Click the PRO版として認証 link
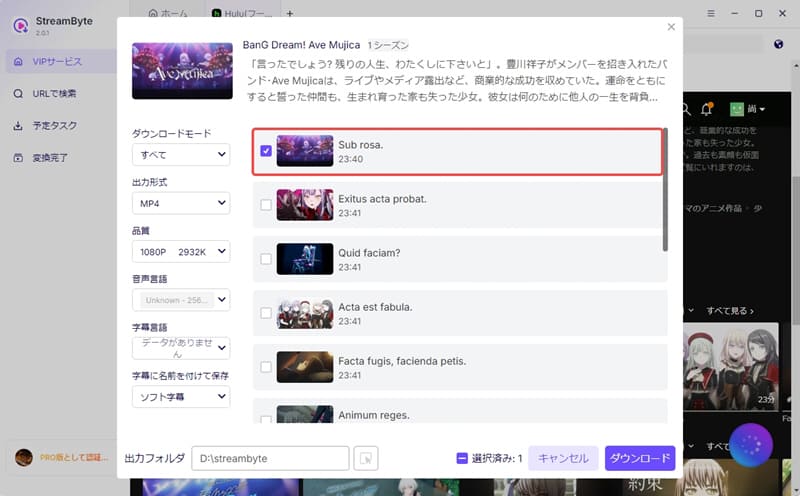800x496 pixels. tap(74, 457)
